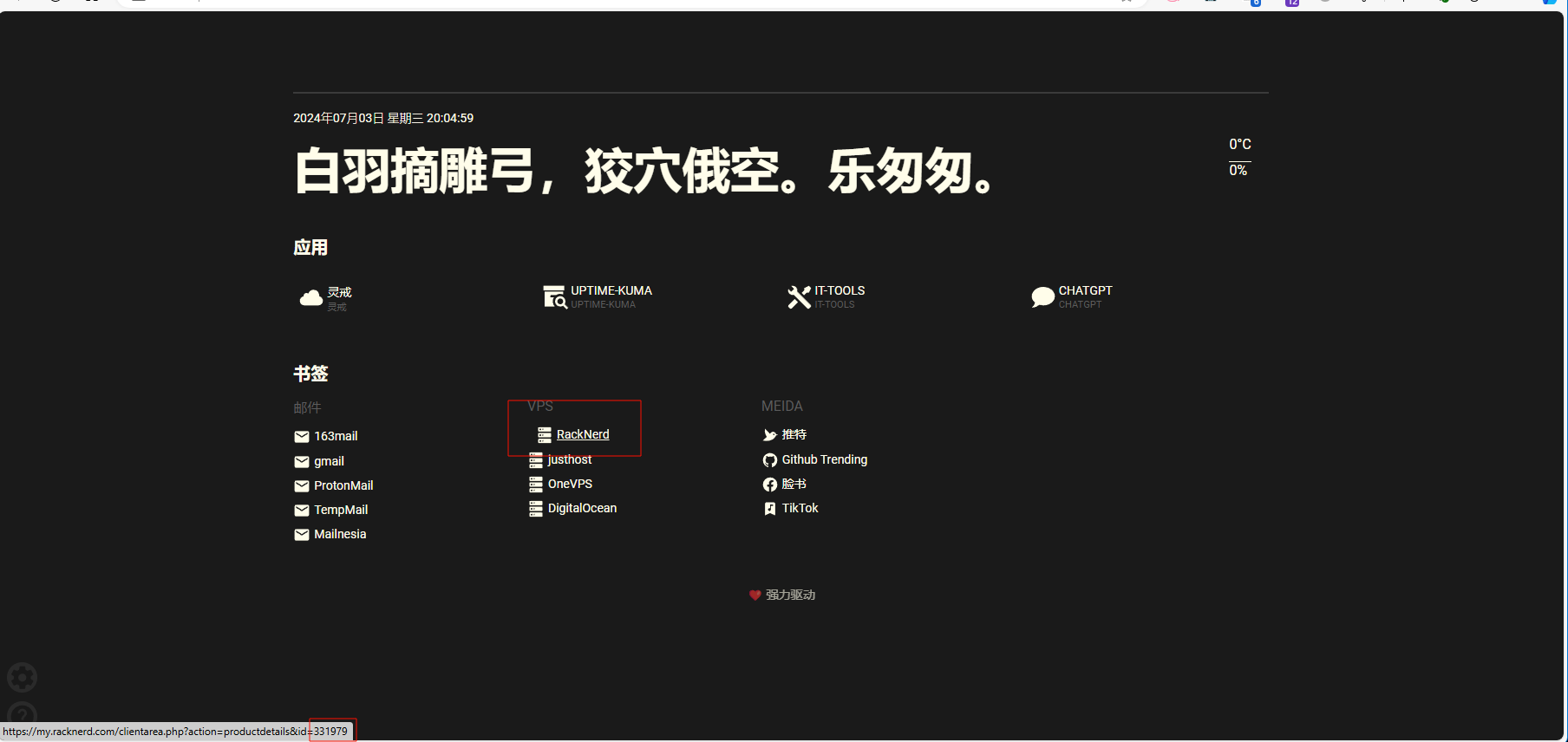Click the Facebook icon beside 脸书
The height and width of the screenshot is (742, 1568).
click(770, 485)
